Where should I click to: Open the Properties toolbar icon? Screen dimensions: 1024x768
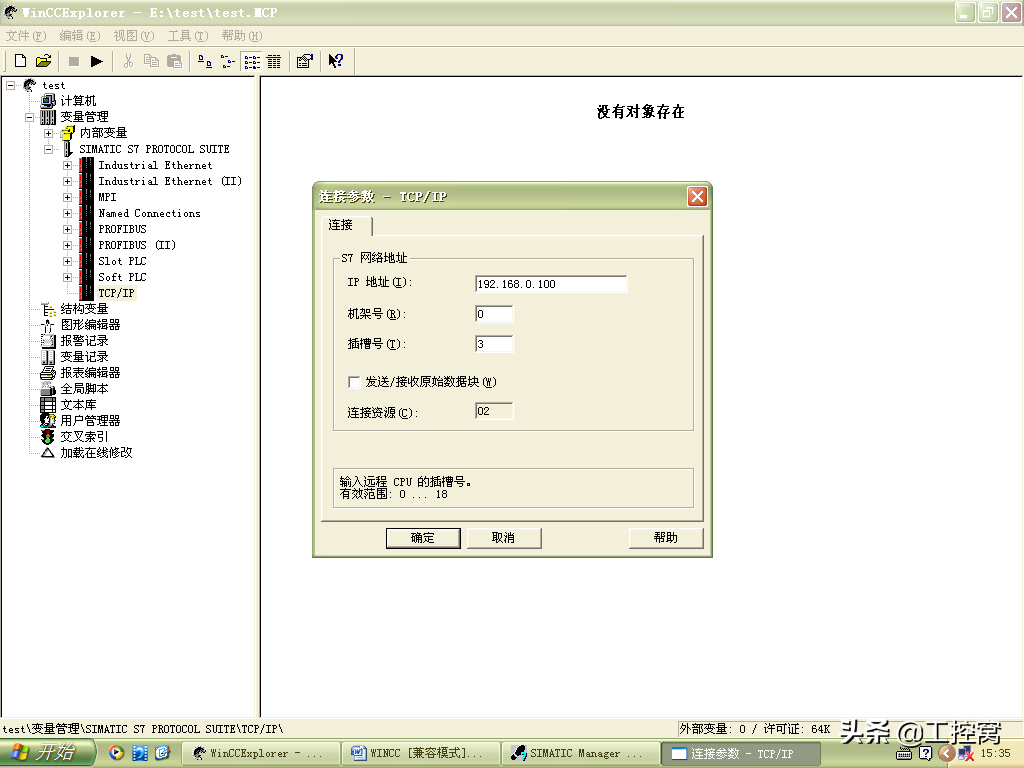pyautogui.click(x=304, y=61)
